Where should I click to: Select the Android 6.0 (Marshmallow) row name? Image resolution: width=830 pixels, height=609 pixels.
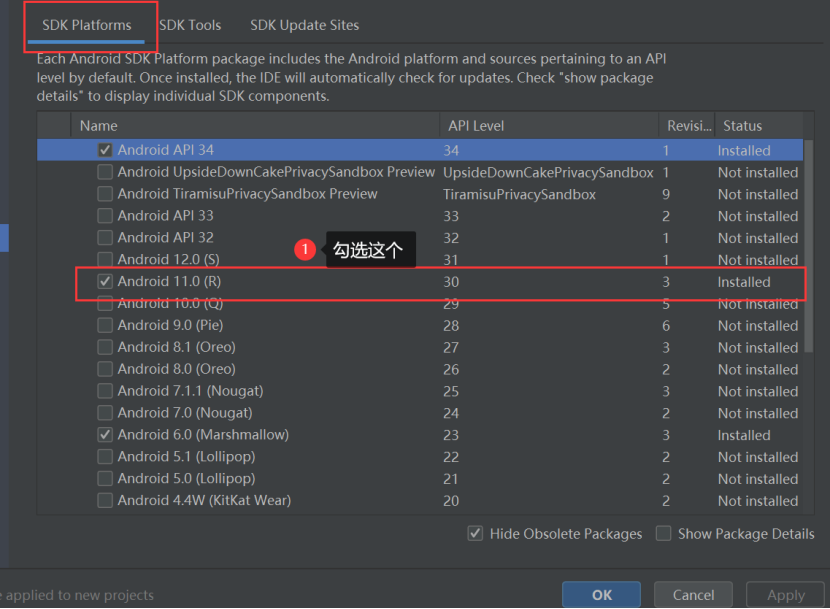203,435
